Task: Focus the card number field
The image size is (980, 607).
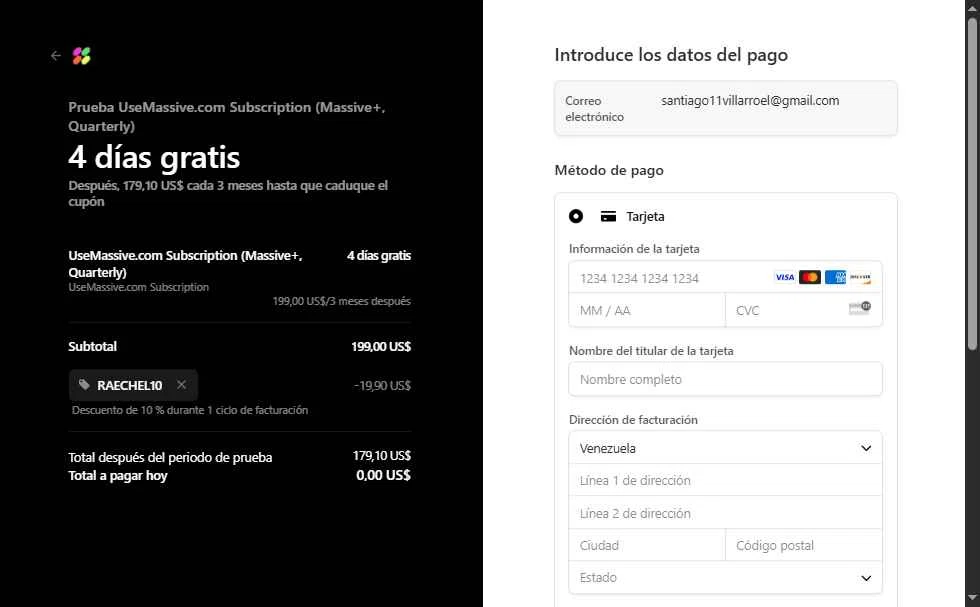Action: coord(725,278)
